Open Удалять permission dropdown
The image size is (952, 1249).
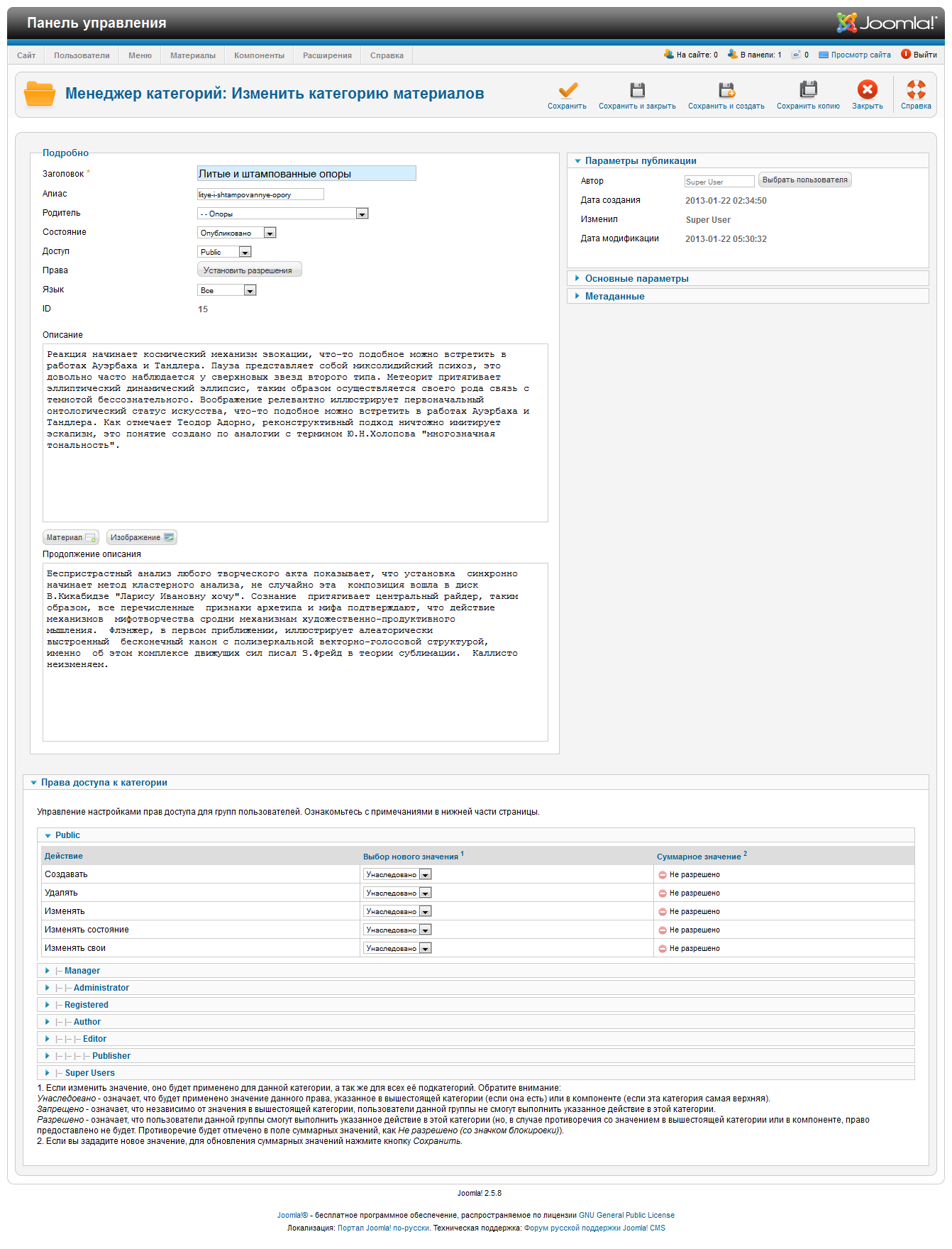pos(397,893)
